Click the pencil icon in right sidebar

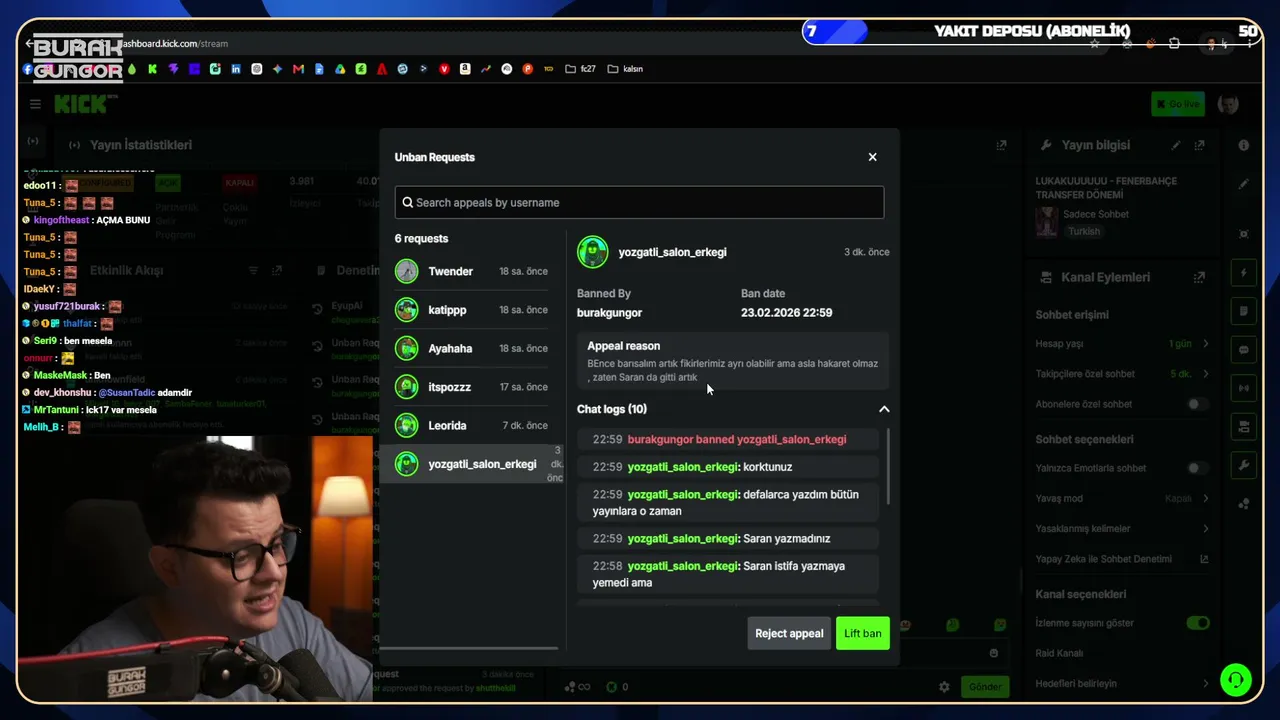pyautogui.click(x=1244, y=184)
